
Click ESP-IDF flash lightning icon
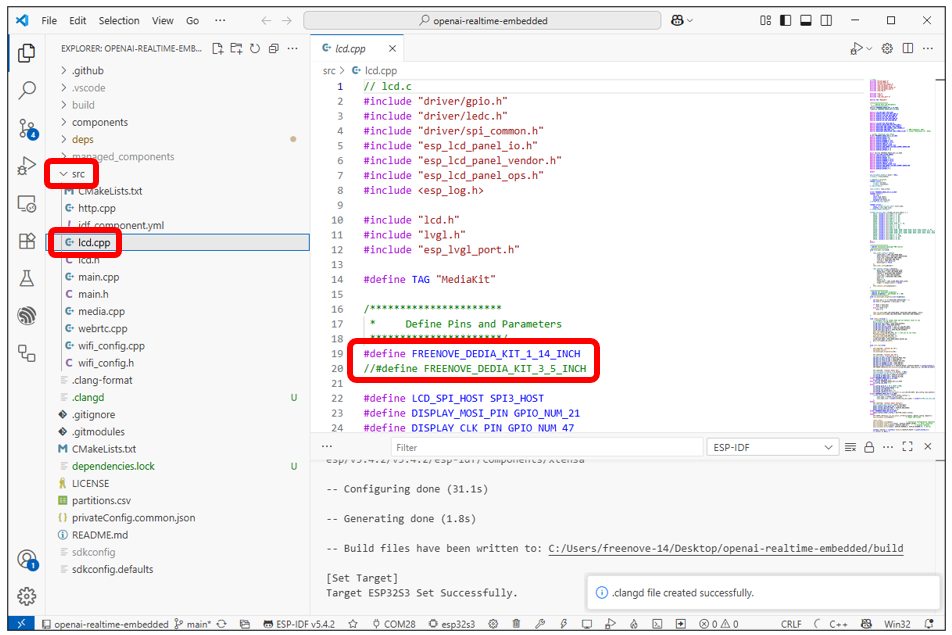point(563,624)
